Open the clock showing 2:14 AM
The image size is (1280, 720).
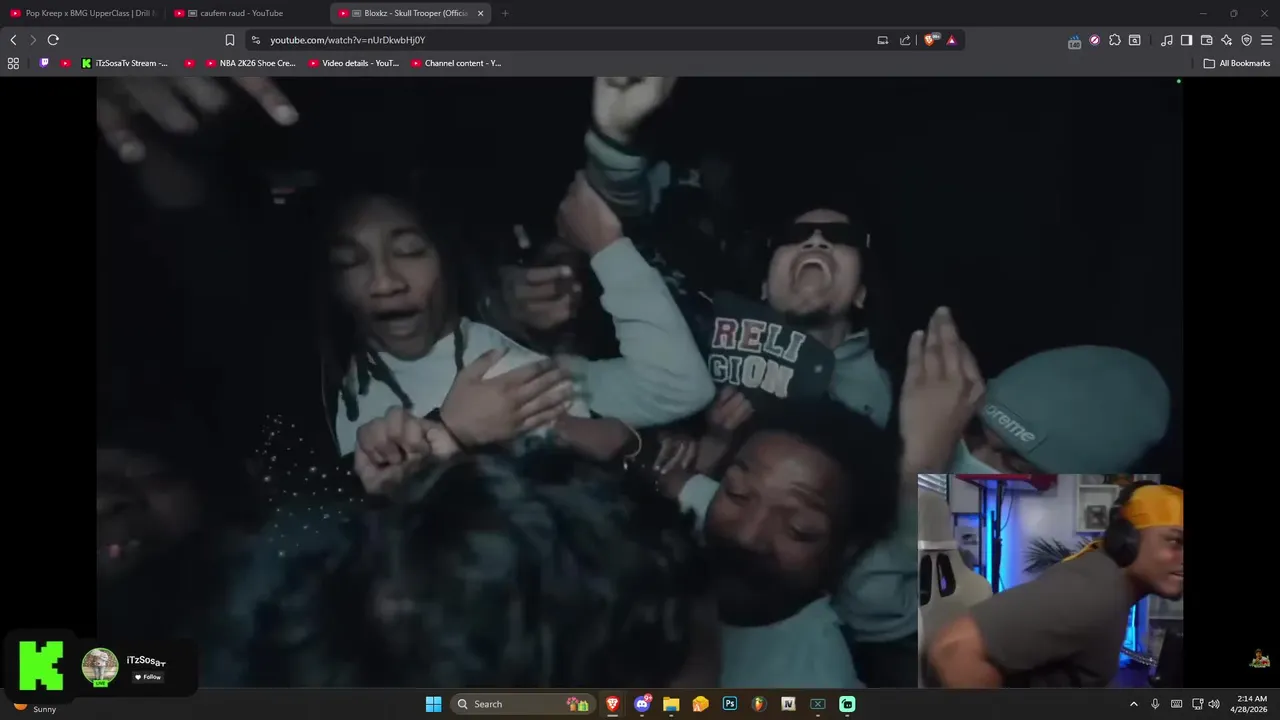(x=1251, y=704)
